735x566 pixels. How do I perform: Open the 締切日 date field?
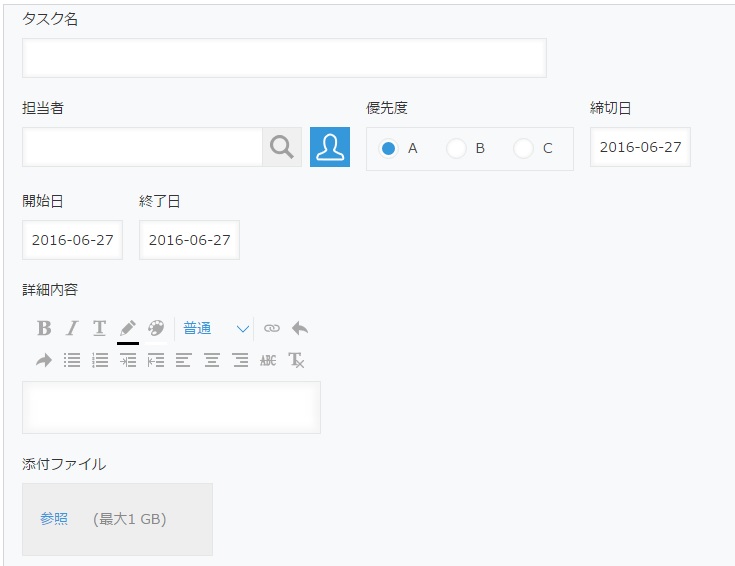[640, 147]
